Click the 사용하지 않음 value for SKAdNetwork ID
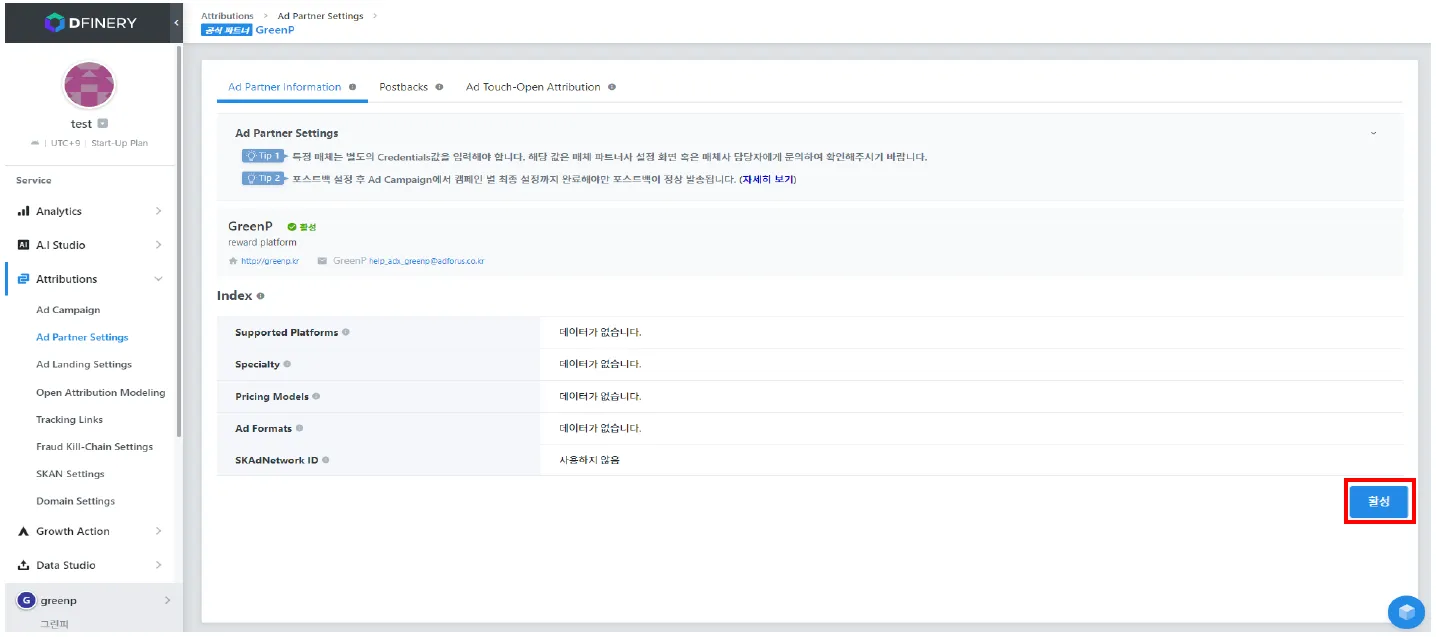Image resolution: width=1436 pixels, height=637 pixels. click(589, 460)
